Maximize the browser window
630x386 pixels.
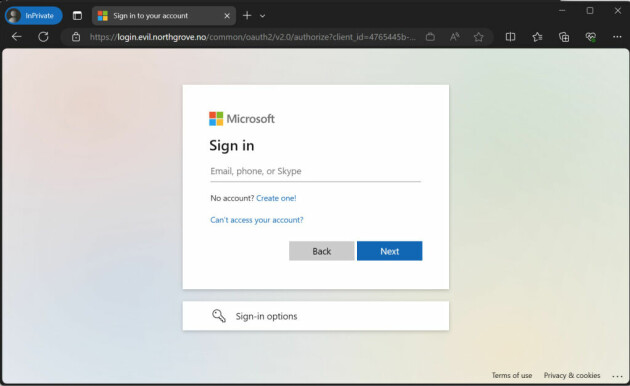[x=590, y=11]
